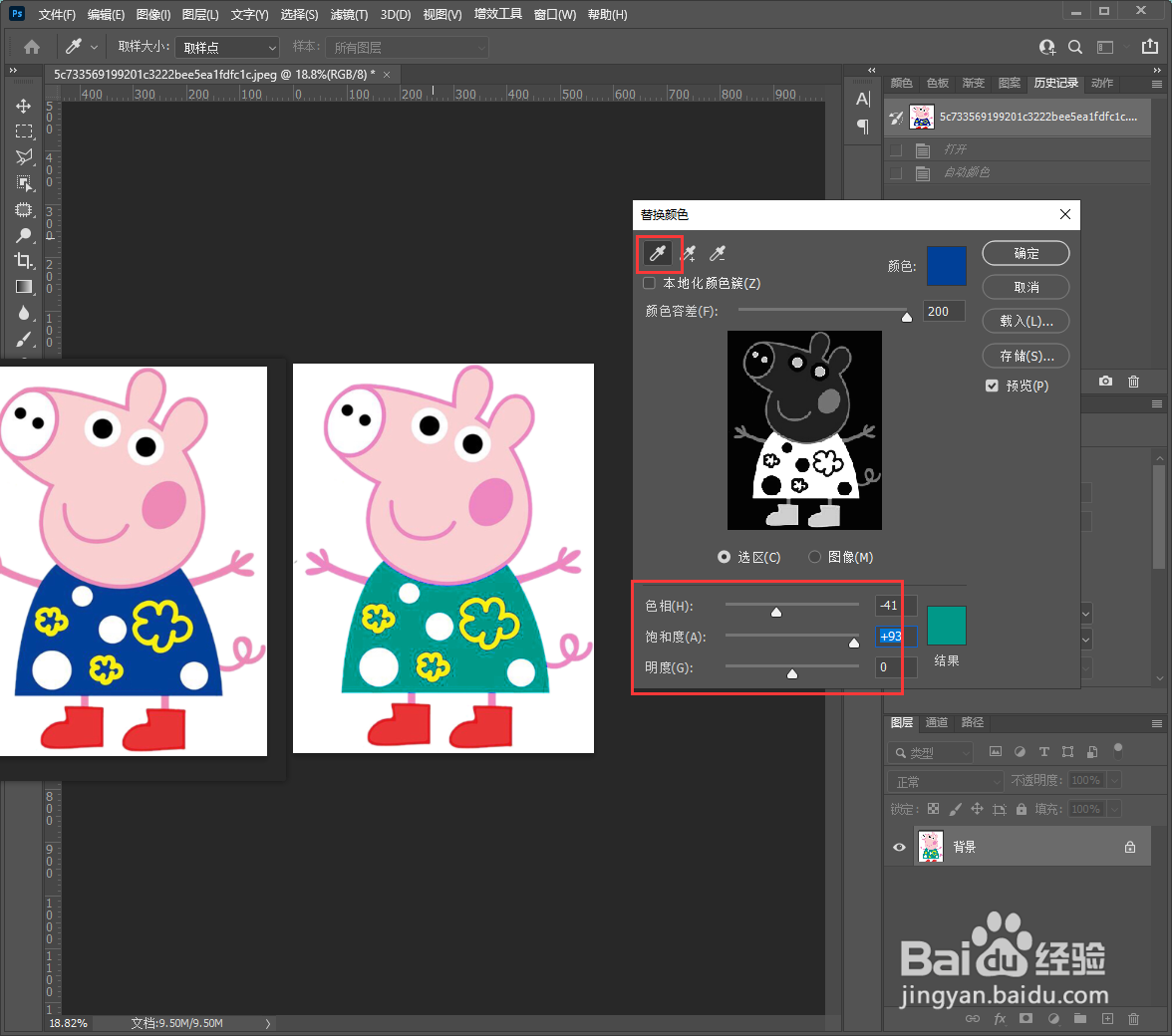Open the Layers panel flyout menu
This screenshot has height=1036, width=1172.
(1157, 723)
